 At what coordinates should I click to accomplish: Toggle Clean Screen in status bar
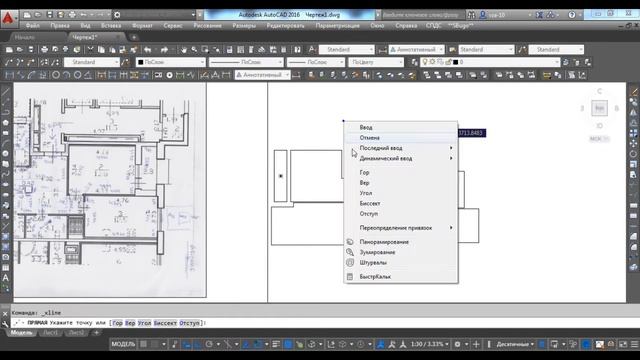tap(623, 344)
